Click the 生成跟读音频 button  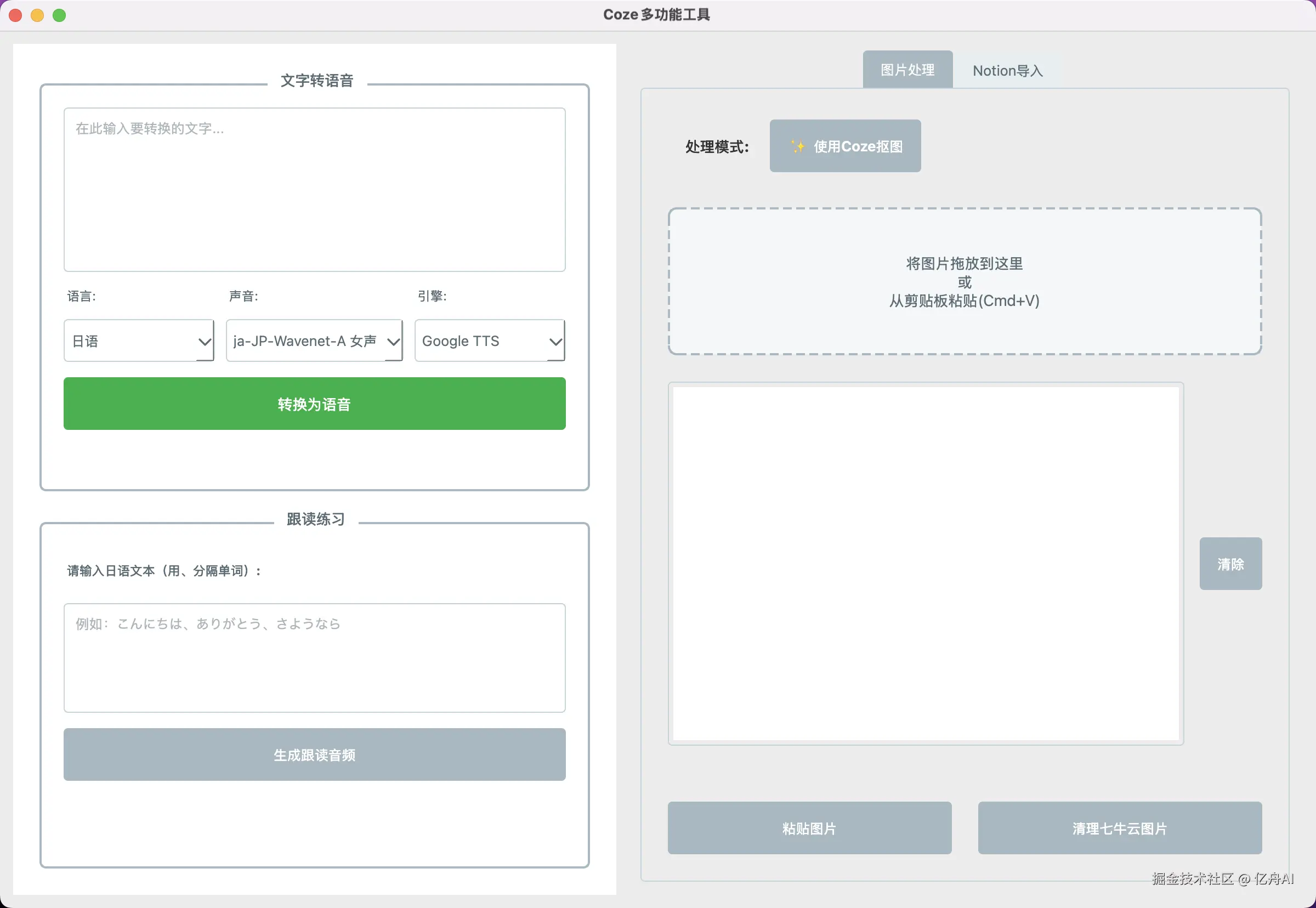(314, 754)
